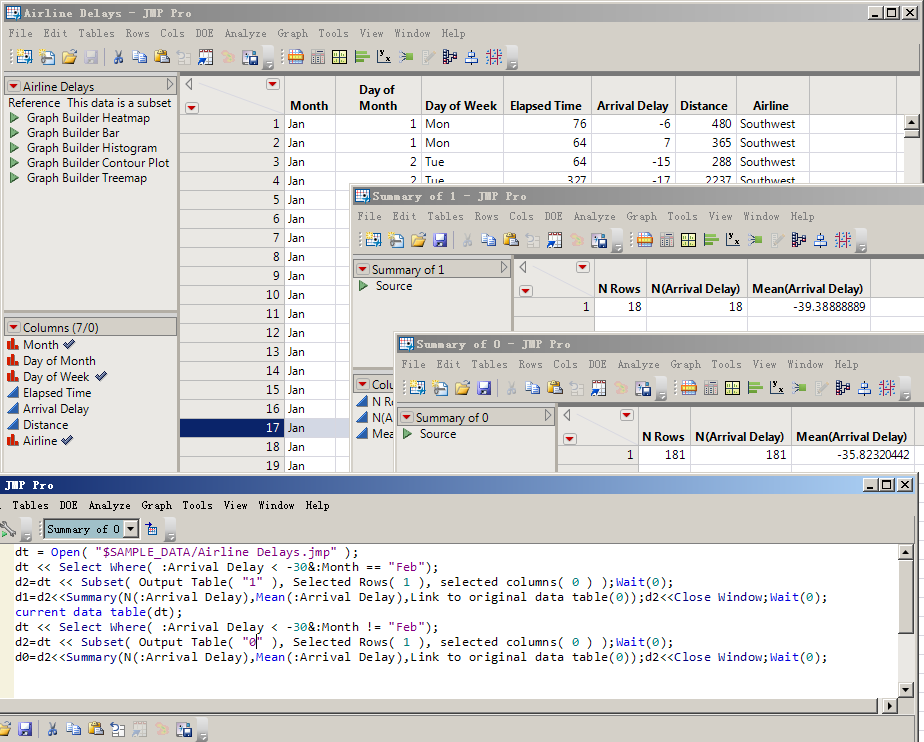
Task: Run Graph Builder Heatmap script with green triangle
Action: click(x=15, y=118)
